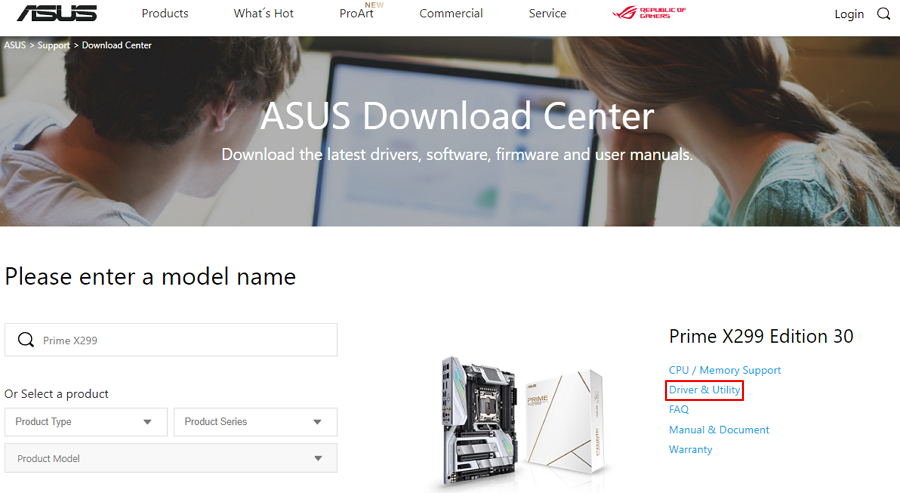Open the Products menu
The image size is (900, 493).
165,13
